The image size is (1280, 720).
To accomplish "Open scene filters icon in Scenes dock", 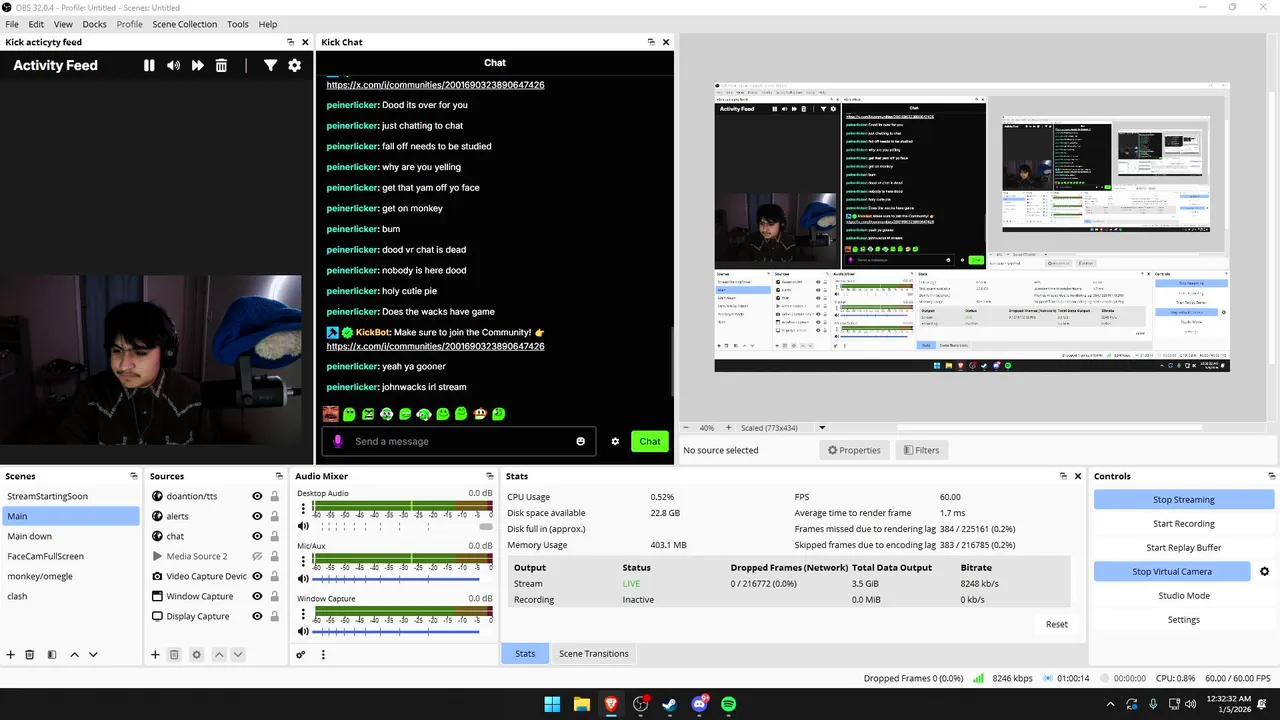I will pyautogui.click(x=52, y=655).
